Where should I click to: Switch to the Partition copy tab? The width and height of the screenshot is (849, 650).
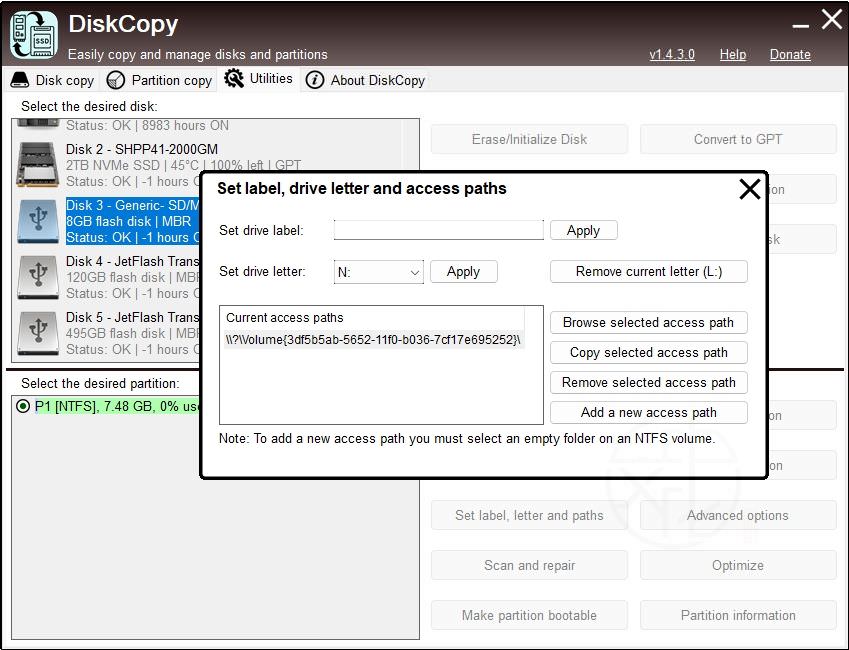[160, 80]
